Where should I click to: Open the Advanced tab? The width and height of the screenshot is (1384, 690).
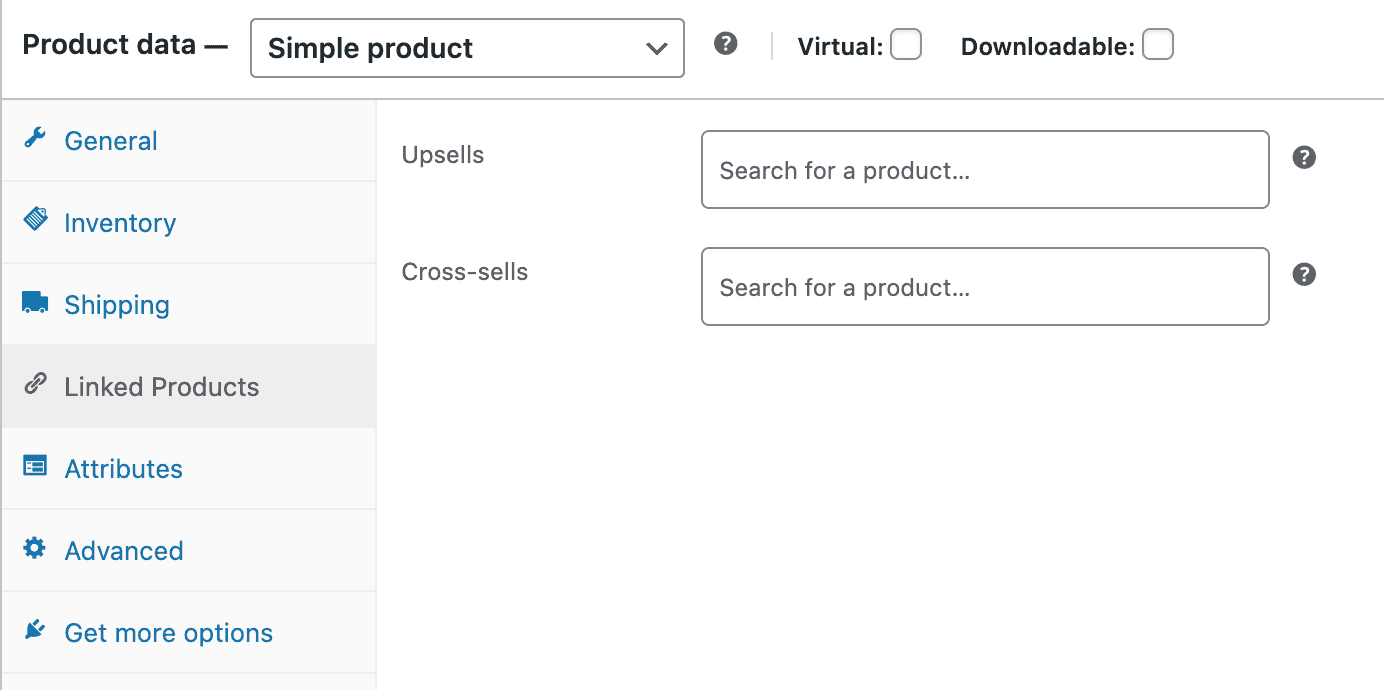[x=124, y=550]
